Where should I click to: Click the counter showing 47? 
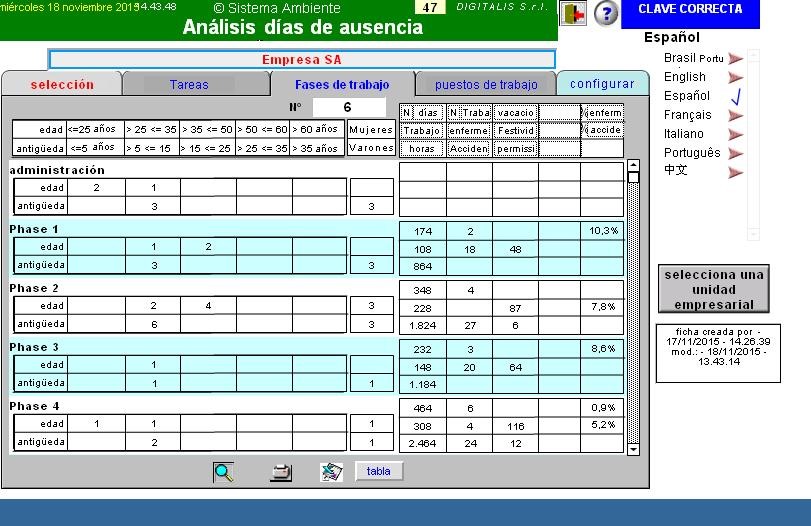point(430,7)
